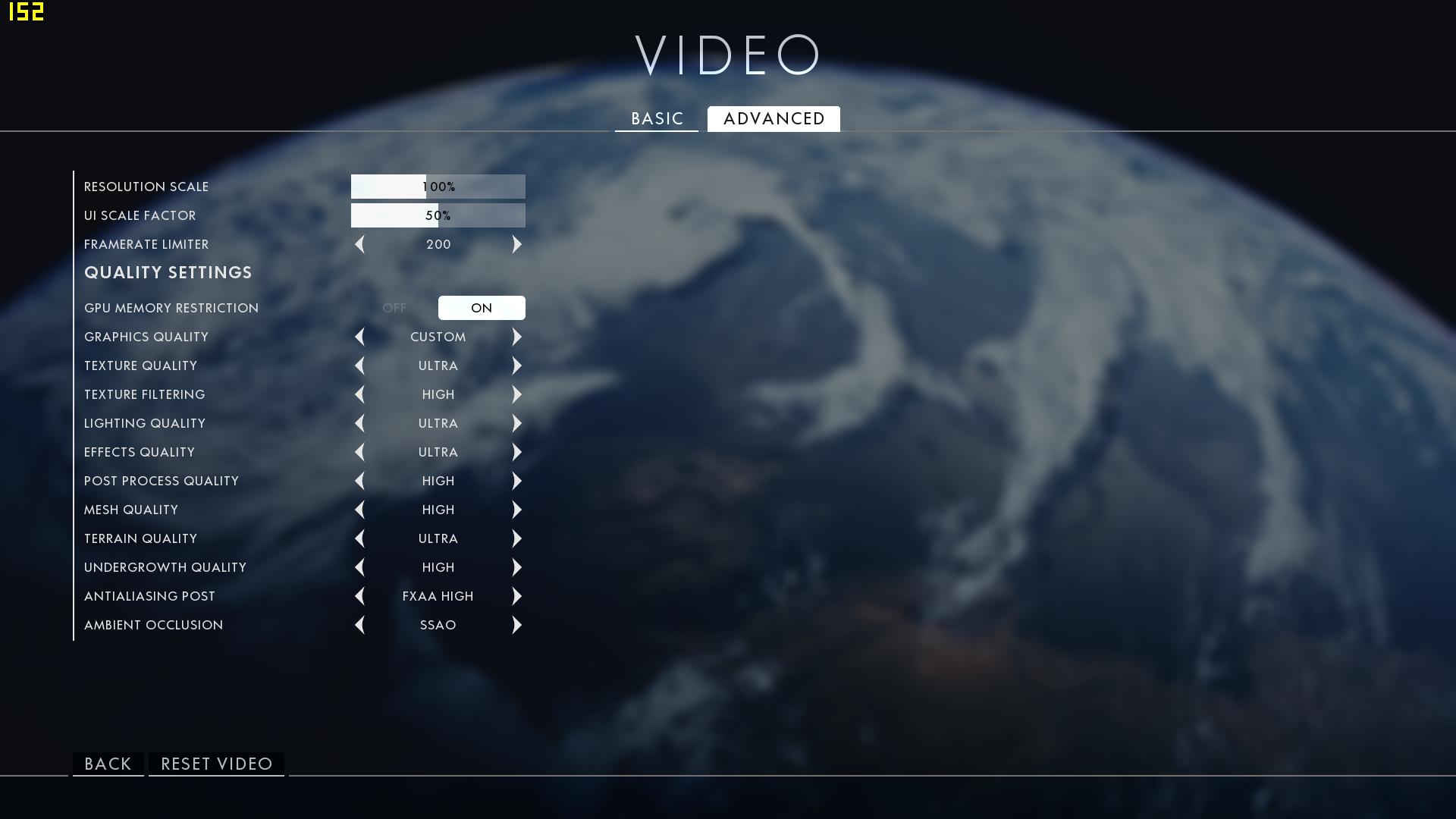
Task: Click left arrow for Terrain Quality
Action: pos(359,538)
